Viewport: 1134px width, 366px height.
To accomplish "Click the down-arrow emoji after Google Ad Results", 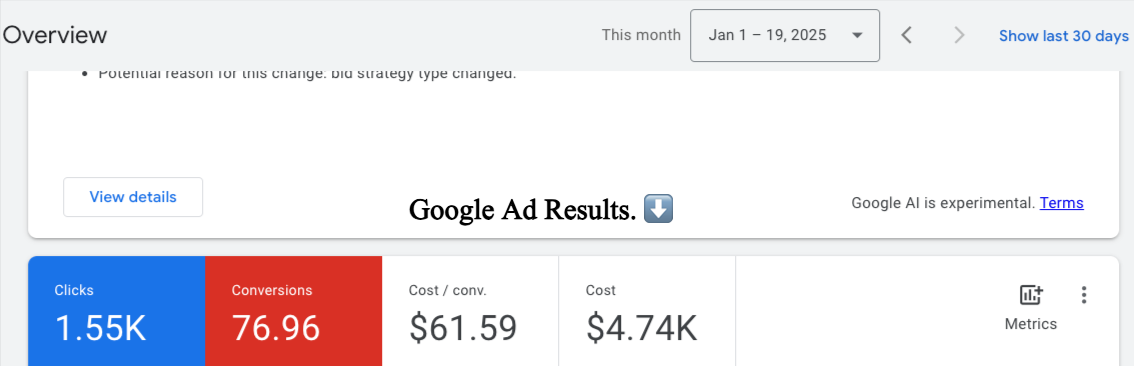I will point(658,209).
